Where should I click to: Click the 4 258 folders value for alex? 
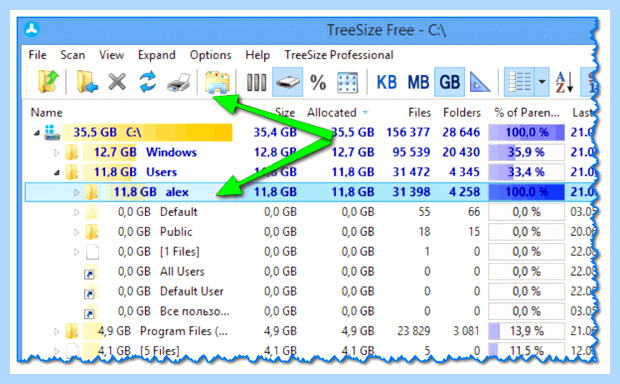click(x=465, y=192)
